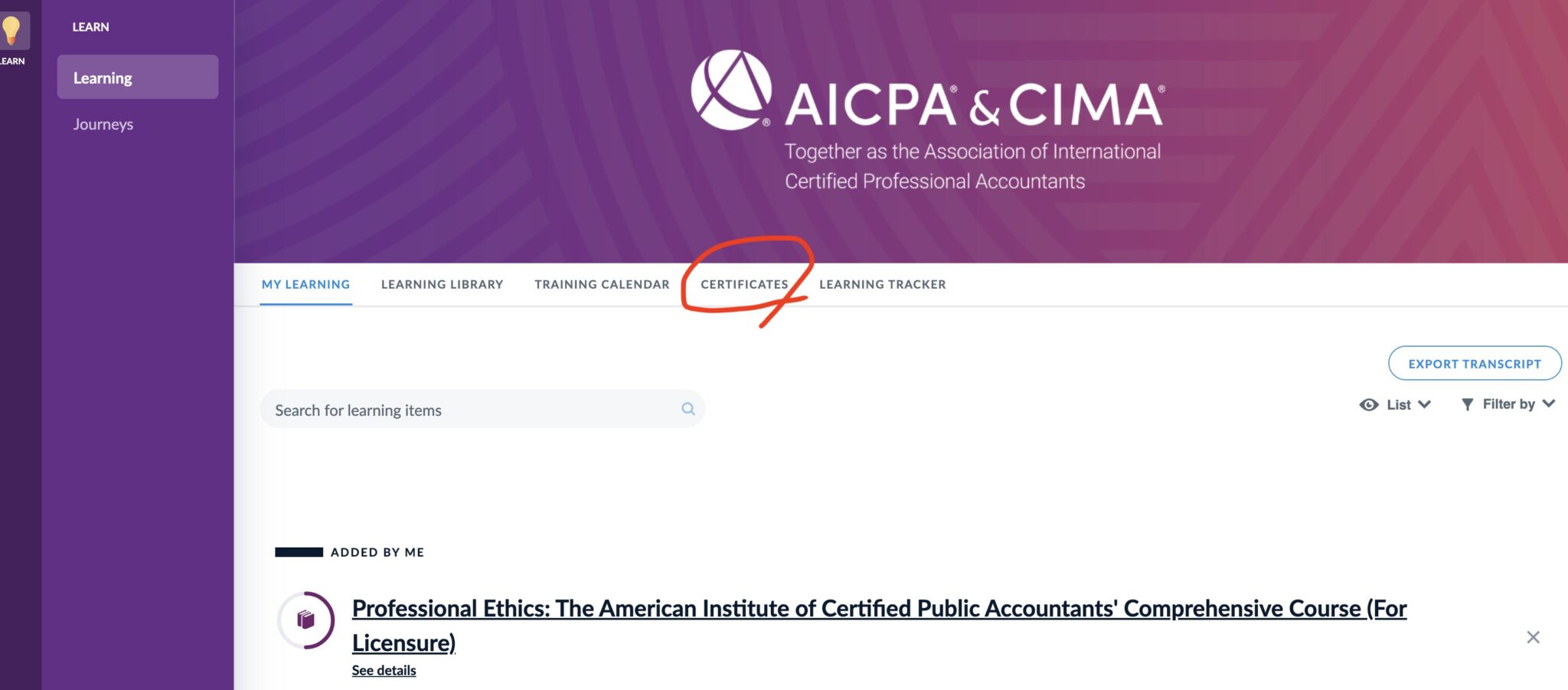Screen dimensions: 1568x690
Task: Click the search magnifier icon
Action: (687, 408)
